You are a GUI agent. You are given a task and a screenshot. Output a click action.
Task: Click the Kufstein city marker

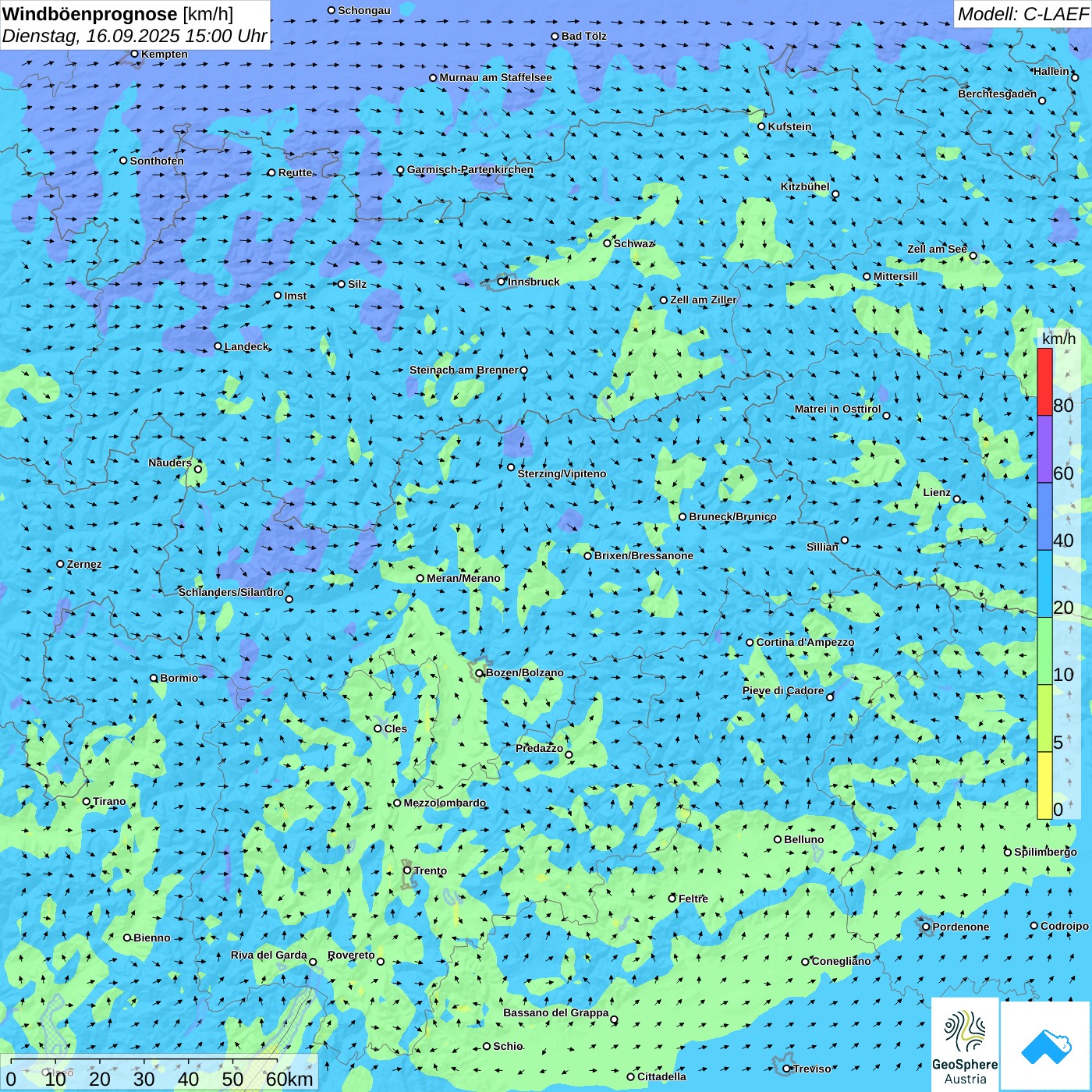coord(762,126)
